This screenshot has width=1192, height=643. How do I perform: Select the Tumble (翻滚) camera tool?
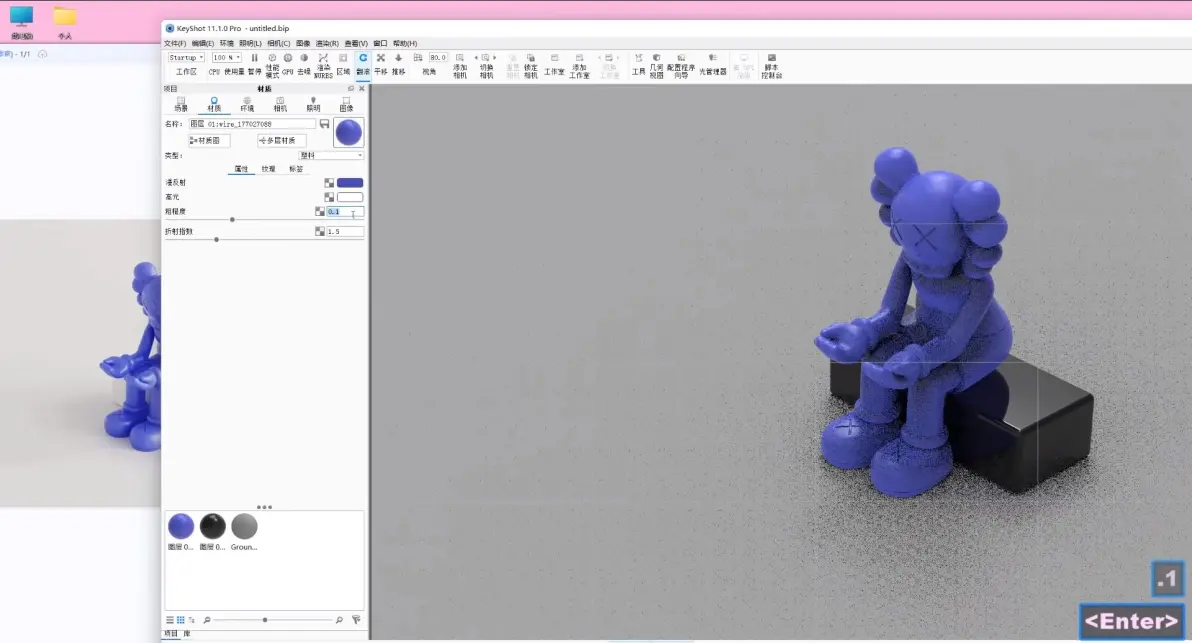[363, 65]
